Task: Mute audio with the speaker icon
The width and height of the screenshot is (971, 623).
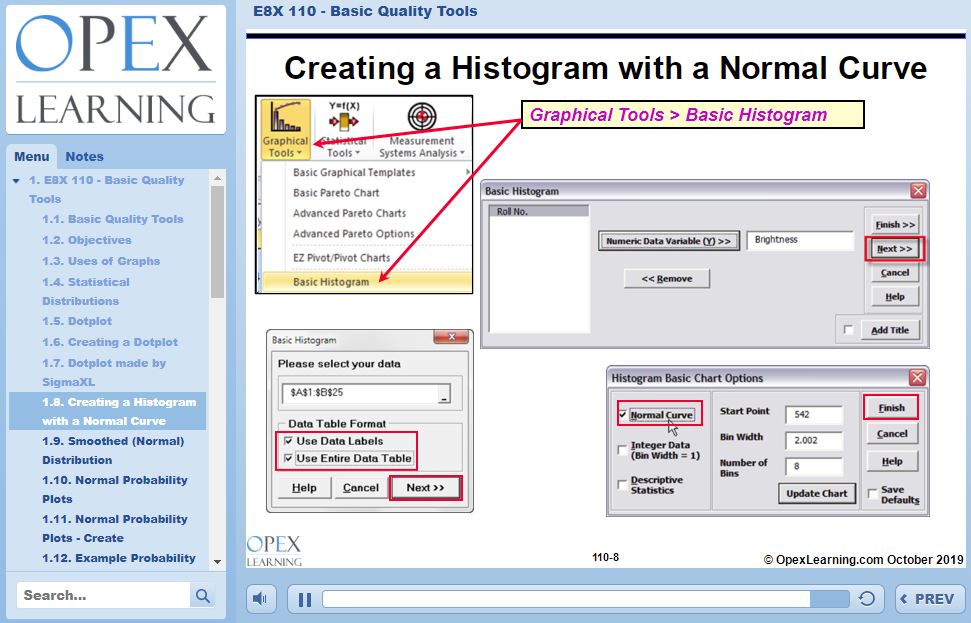Action: 261,599
